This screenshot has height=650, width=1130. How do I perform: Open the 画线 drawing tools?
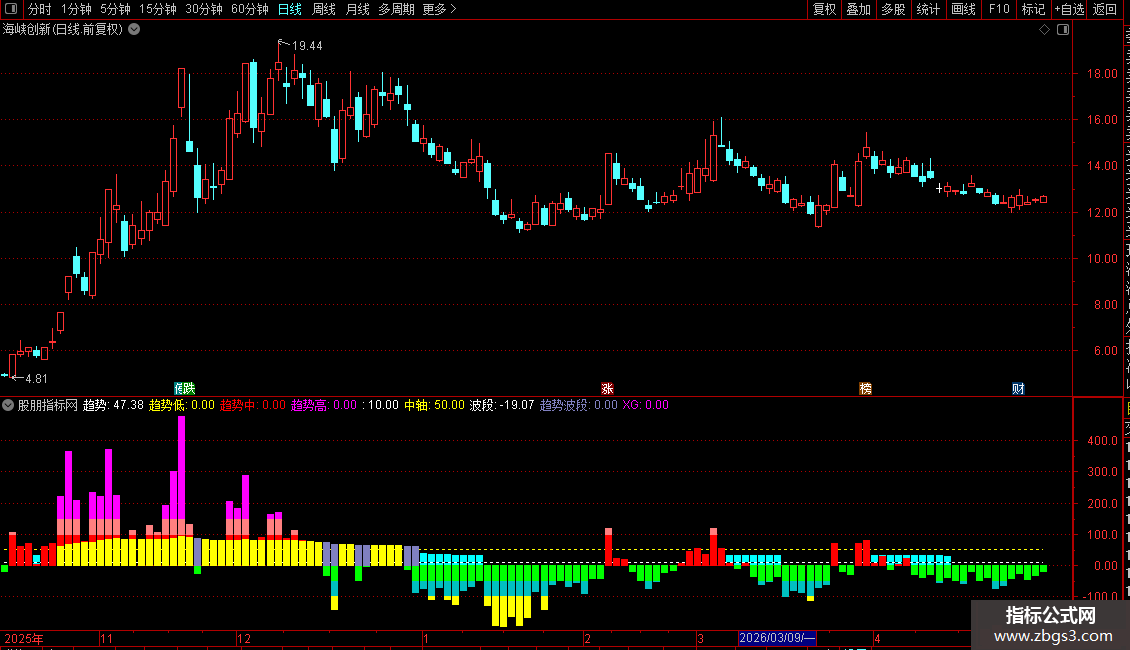coord(963,9)
